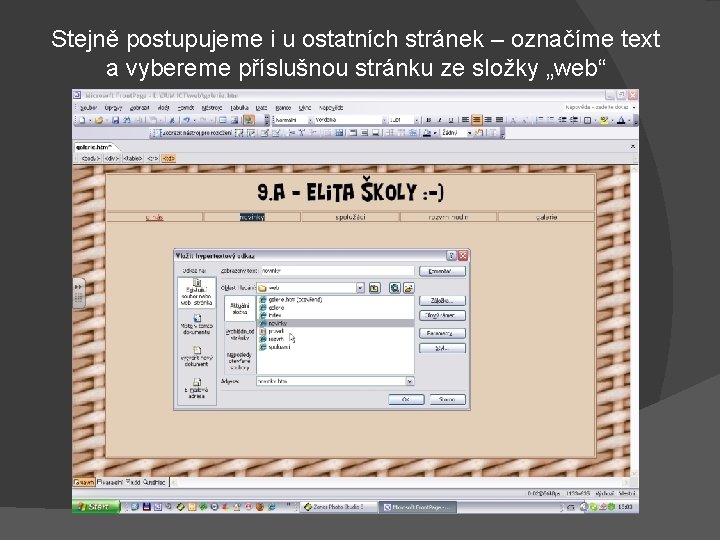Open the Nápověda menu

coord(331,107)
